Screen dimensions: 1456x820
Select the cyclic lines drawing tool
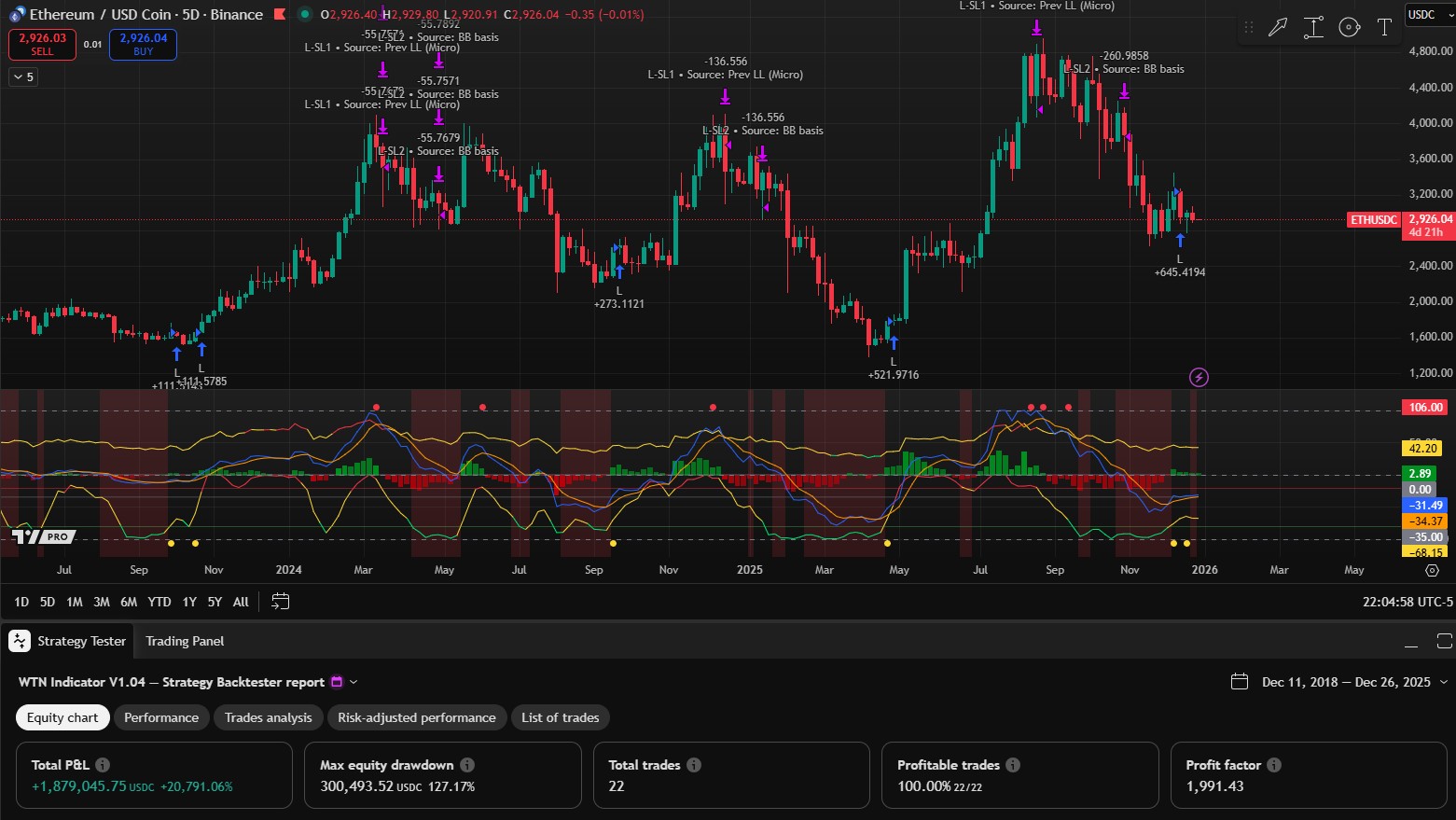point(1350,26)
